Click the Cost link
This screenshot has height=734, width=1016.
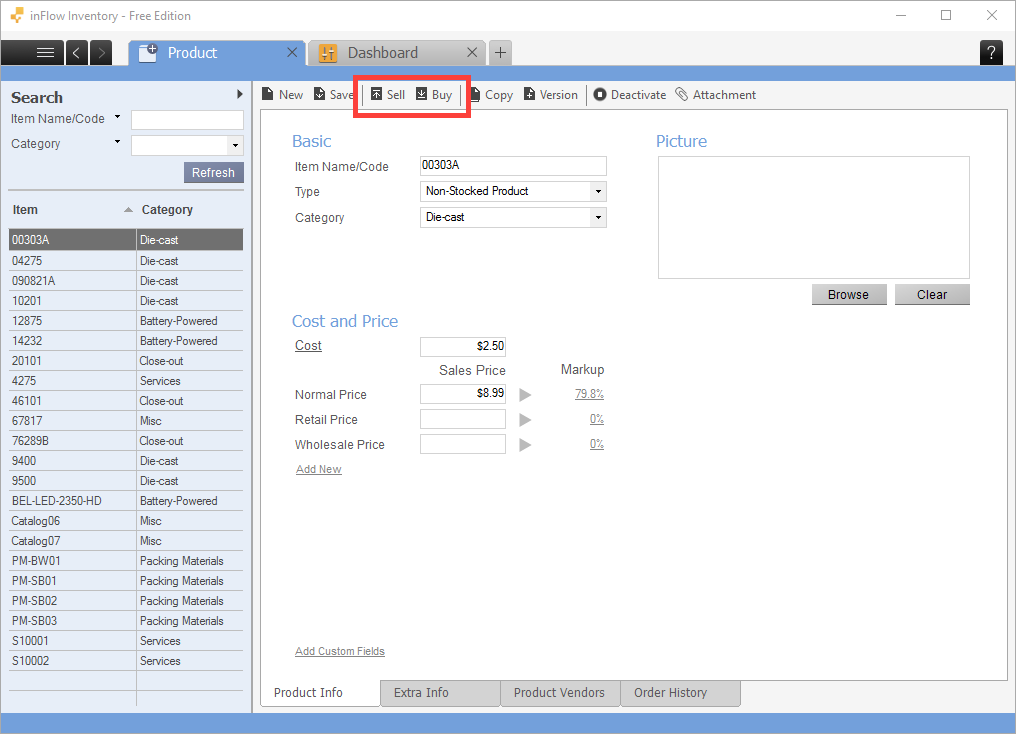coord(308,345)
